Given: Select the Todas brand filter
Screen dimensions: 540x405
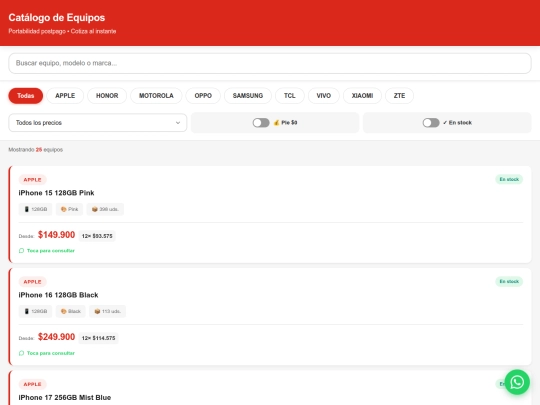Looking at the screenshot, I should [x=26, y=96].
